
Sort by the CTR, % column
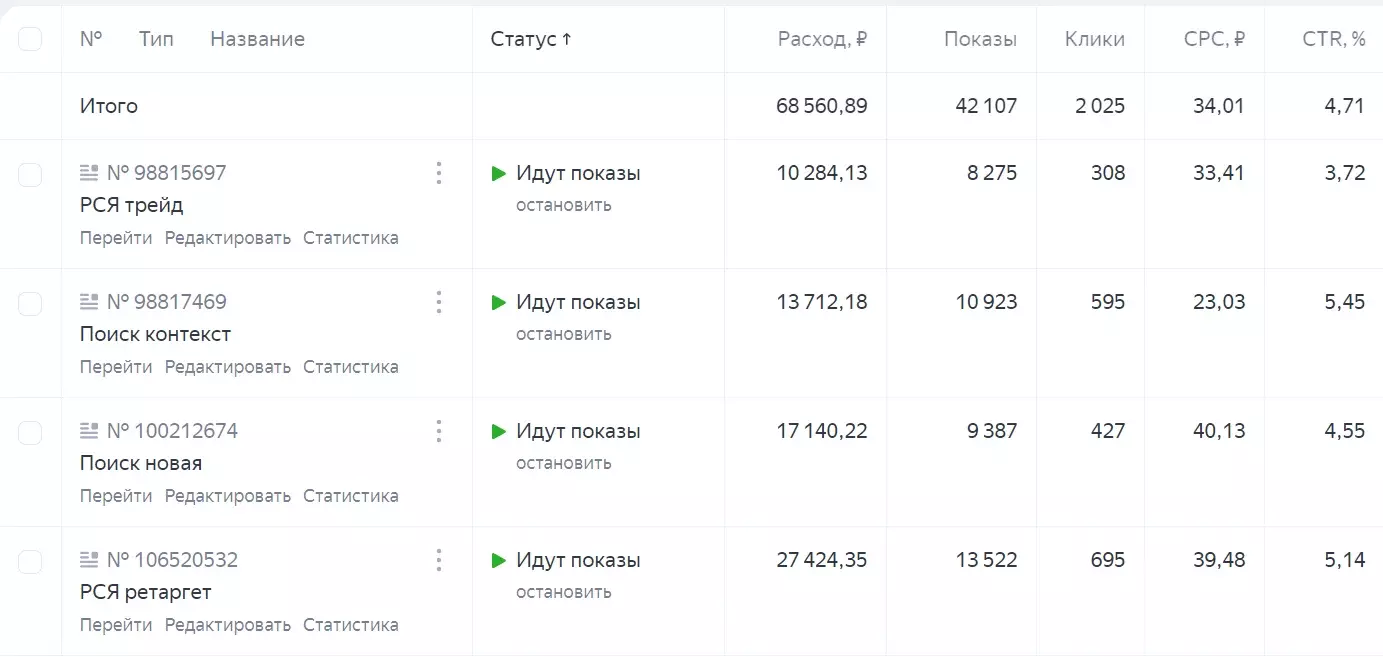1333,39
